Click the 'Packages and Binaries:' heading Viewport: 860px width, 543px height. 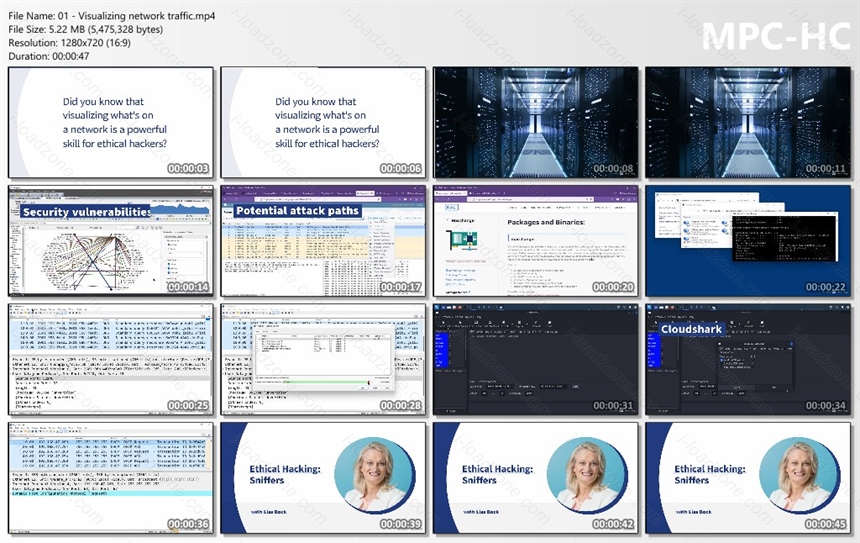point(546,222)
